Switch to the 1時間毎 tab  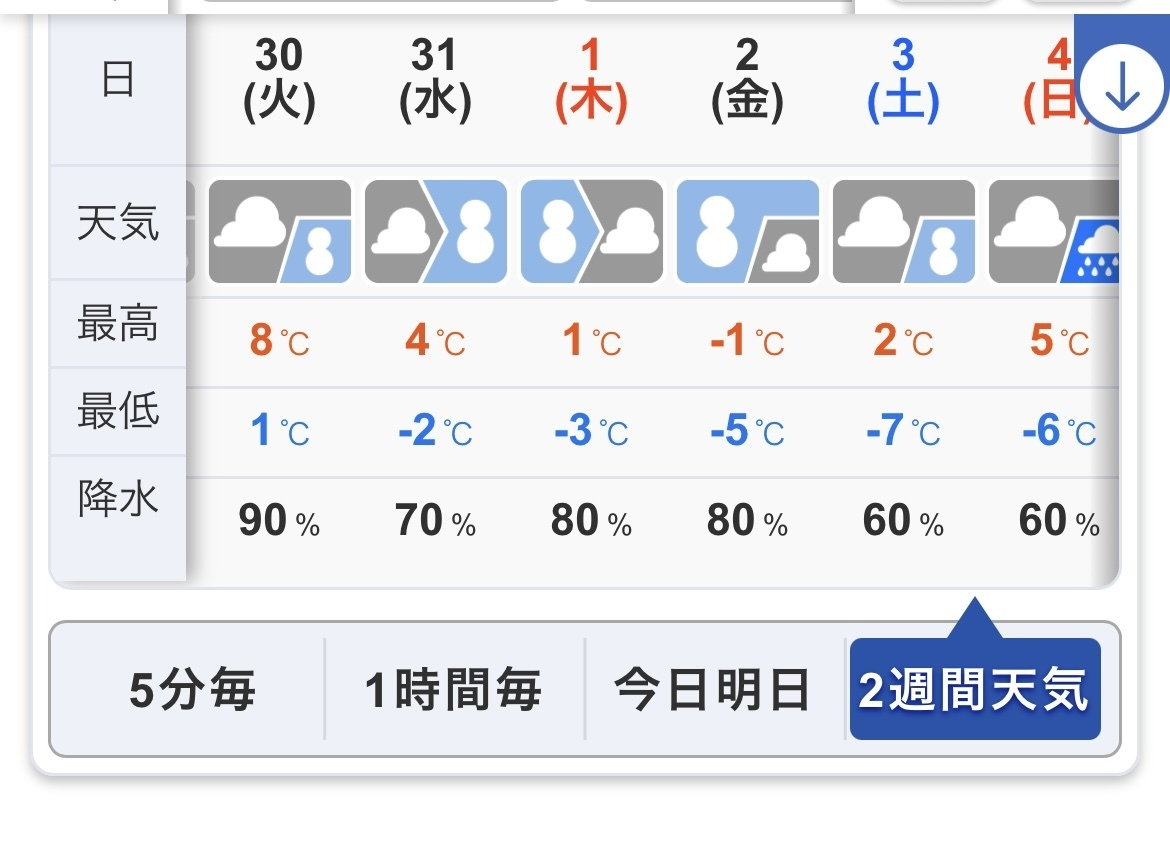click(453, 691)
